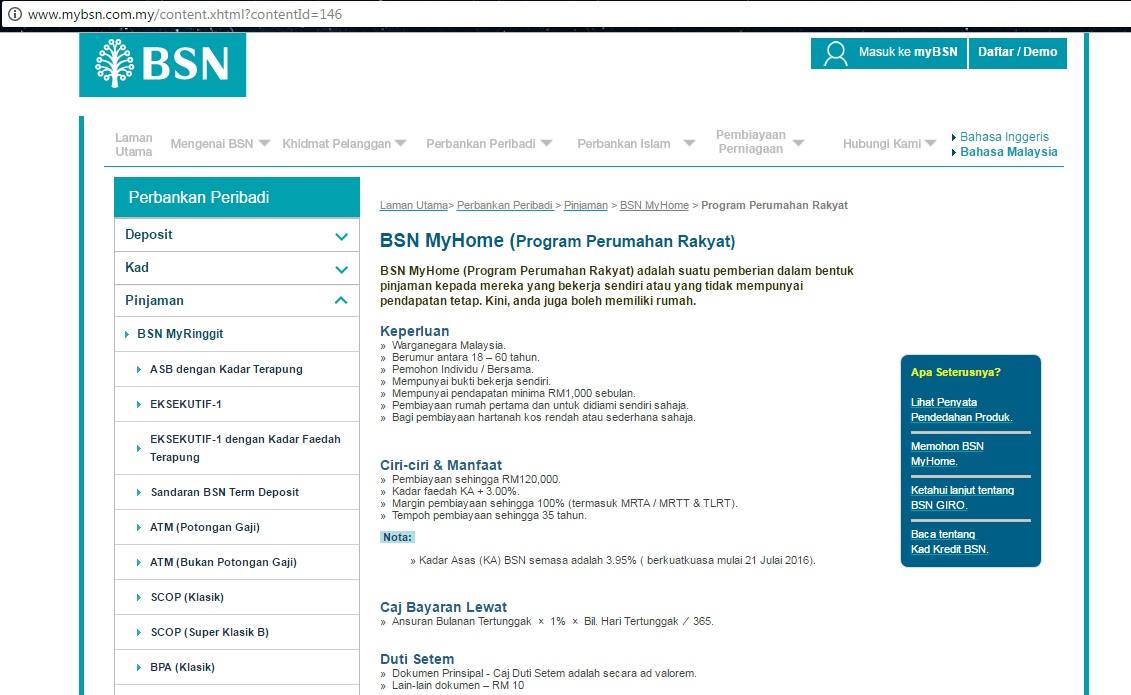The image size is (1131, 695).
Task: Open the Mengenai BSN dropdown menu
Action: (x=220, y=143)
